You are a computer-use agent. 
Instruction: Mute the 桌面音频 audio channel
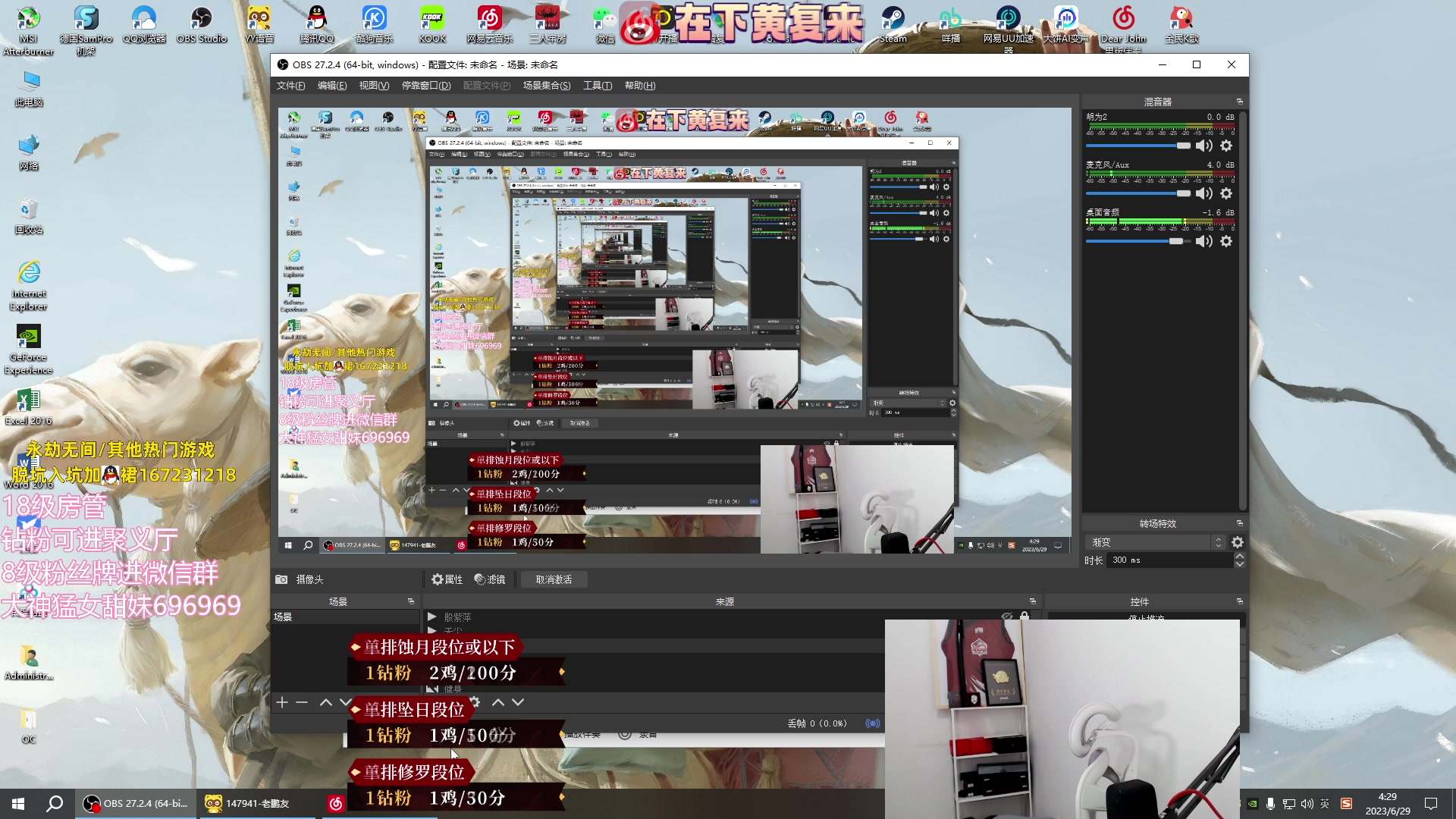(x=1203, y=241)
